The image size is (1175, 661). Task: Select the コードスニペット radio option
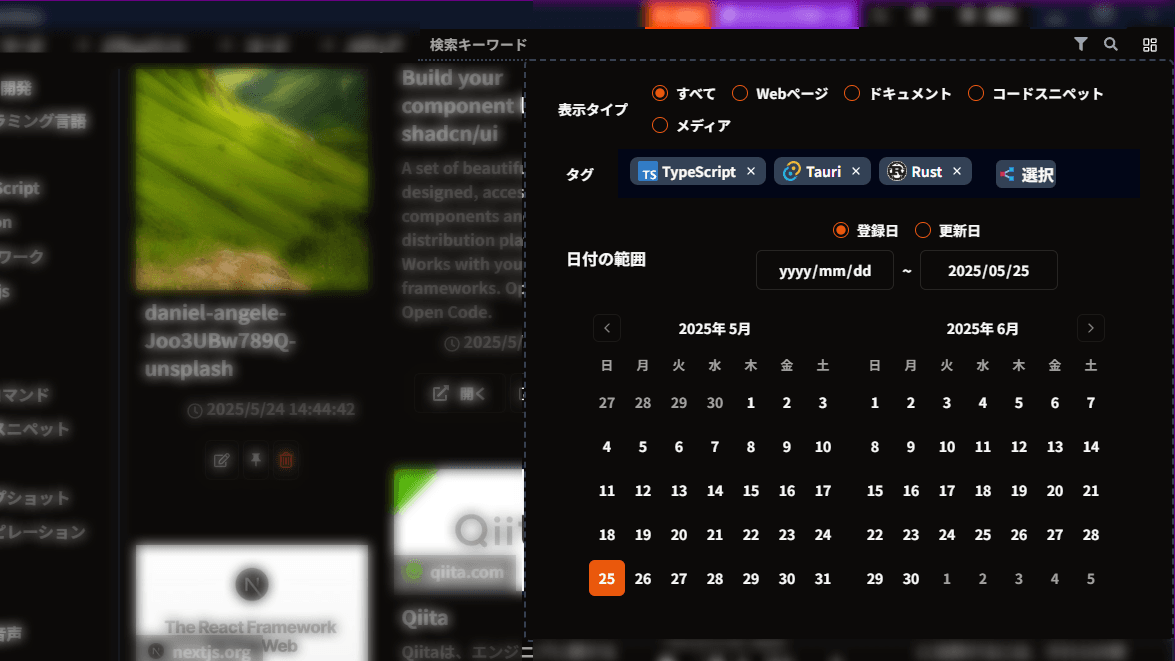pyautogui.click(x=975, y=94)
